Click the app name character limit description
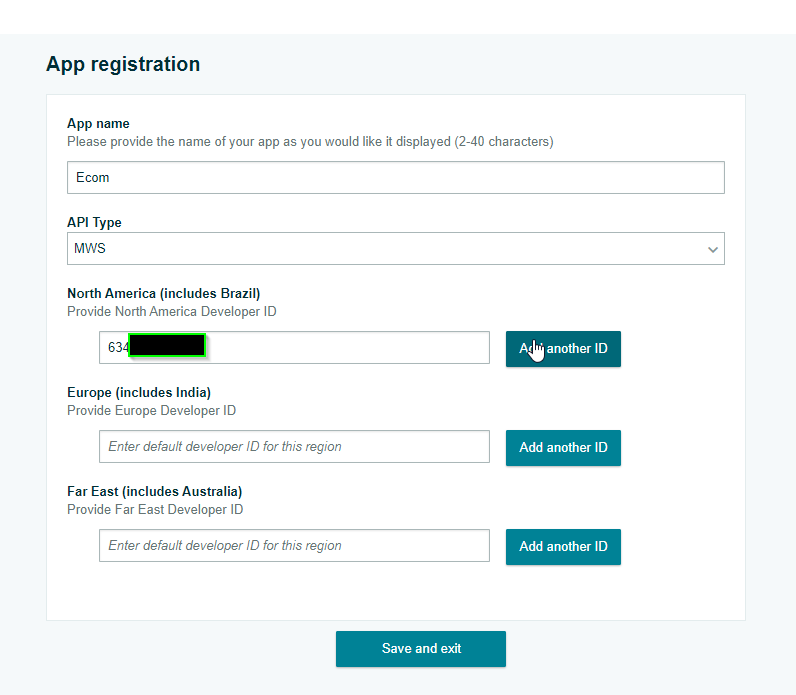 [x=310, y=142]
